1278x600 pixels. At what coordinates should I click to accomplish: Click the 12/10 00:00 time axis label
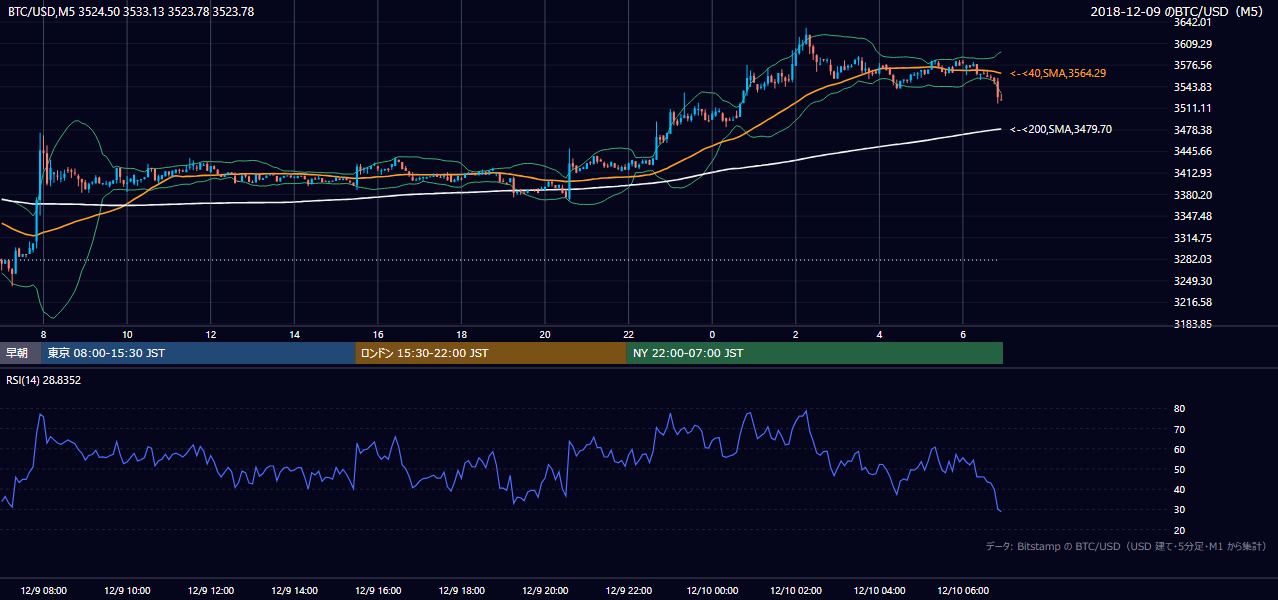pyautogui.click(x=712, y=591)
